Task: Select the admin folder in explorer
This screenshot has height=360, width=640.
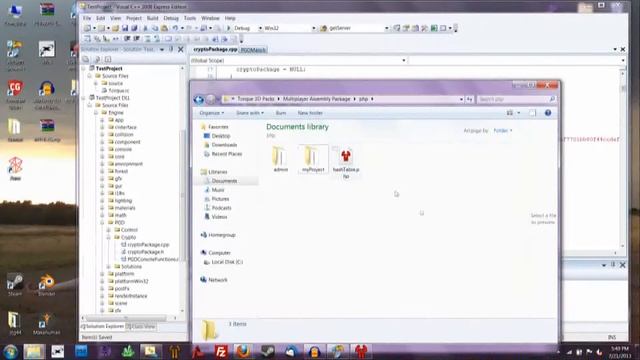Action: coord(280,159)
